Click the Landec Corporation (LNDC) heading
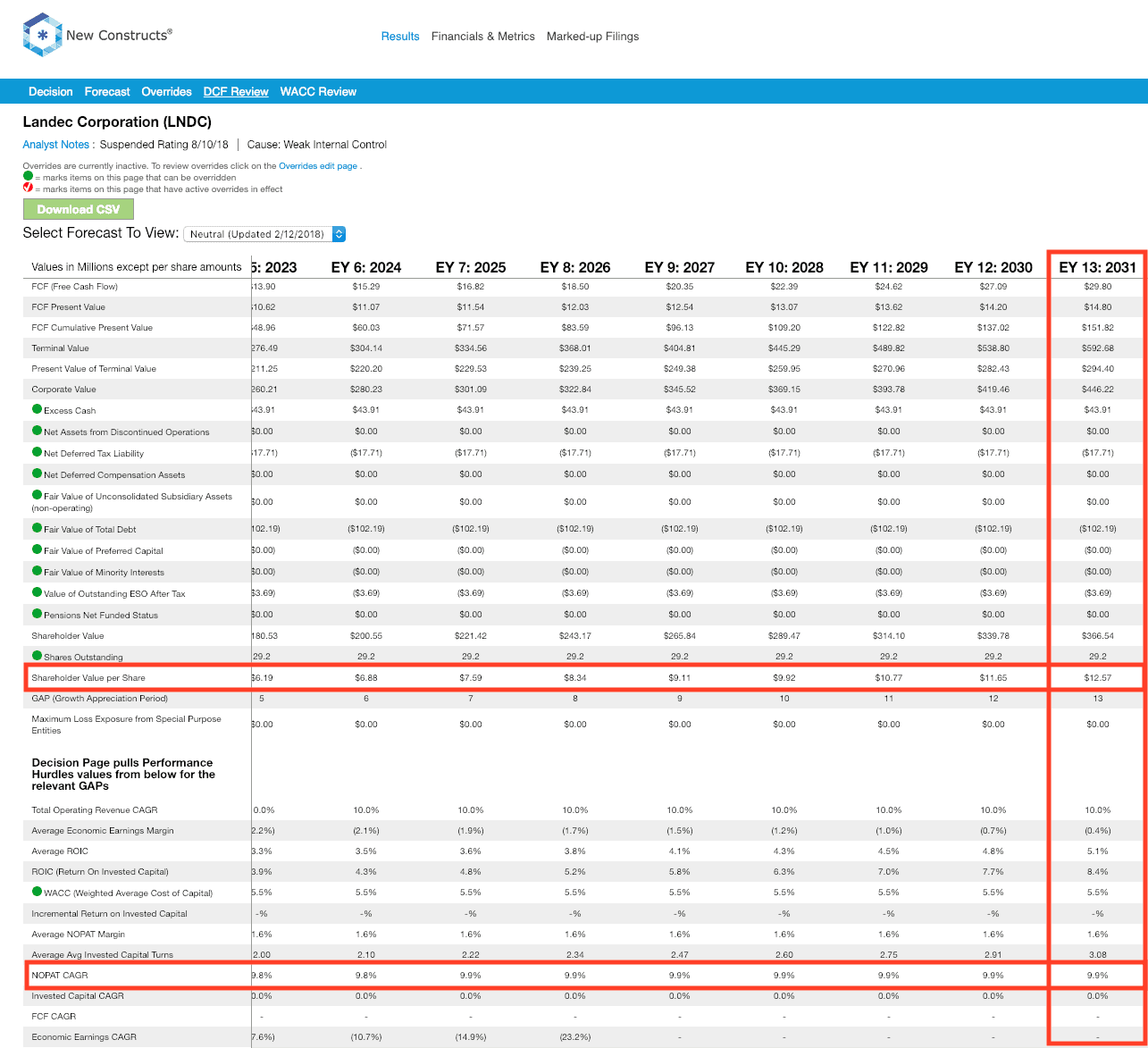 (117, 122)
